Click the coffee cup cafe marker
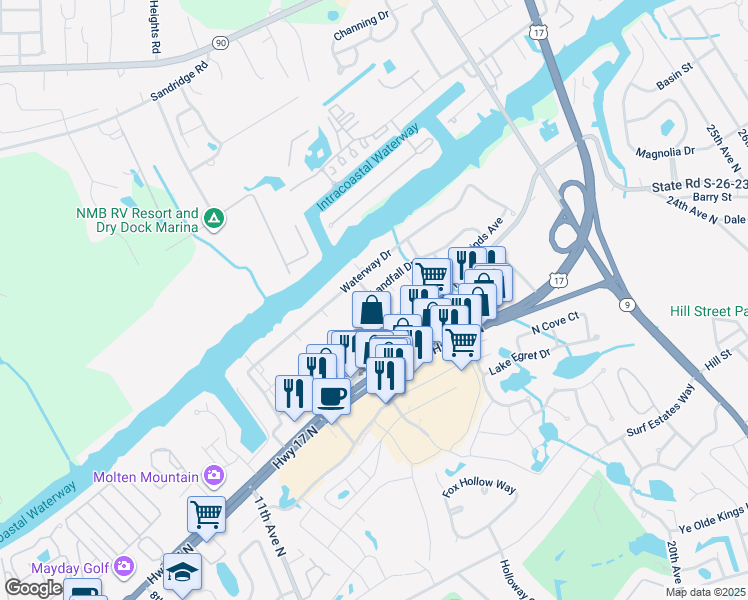The image size is (748, 600). click(x=332, y=398)
